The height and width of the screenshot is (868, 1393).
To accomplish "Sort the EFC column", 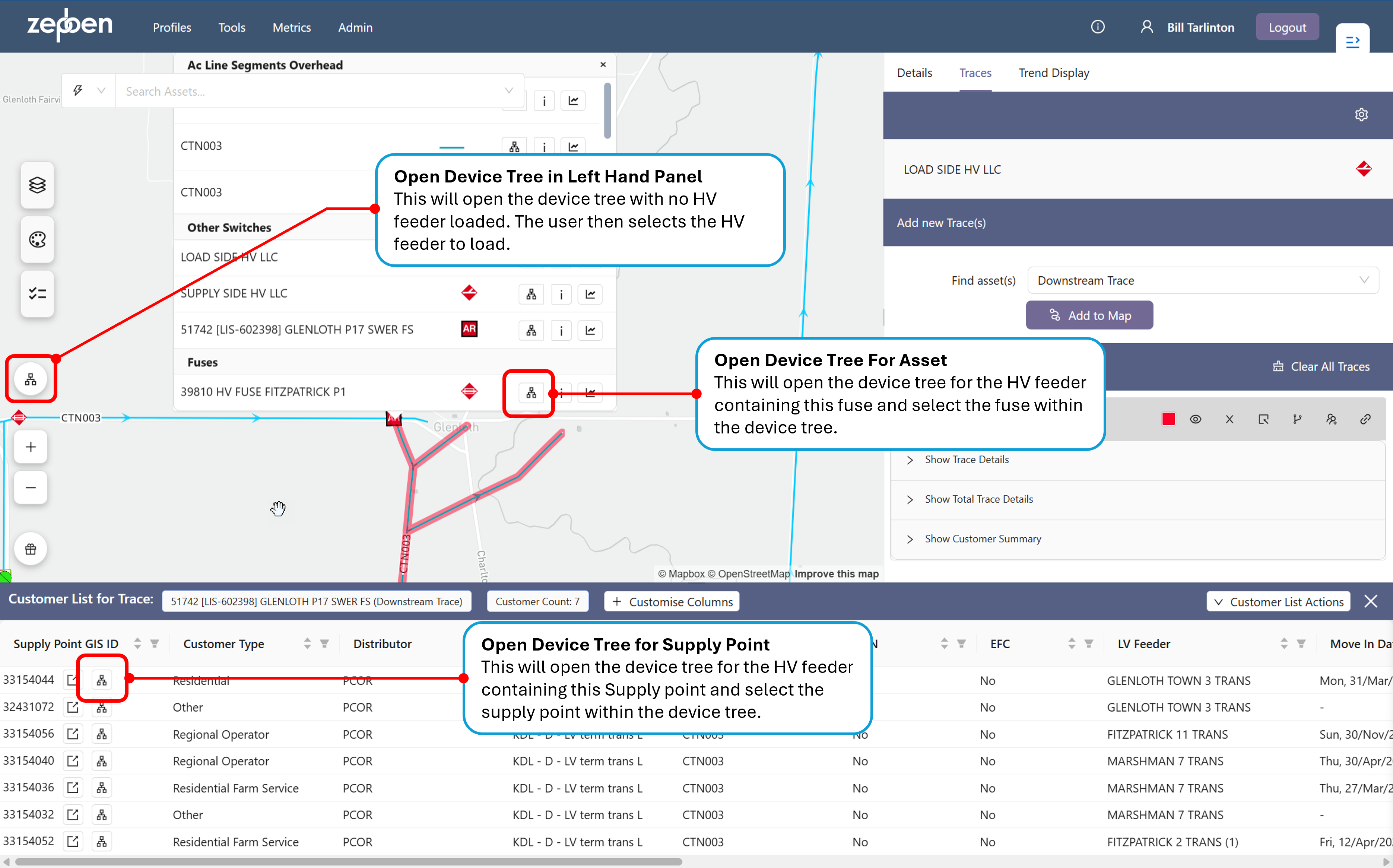I will (x=1072, y=643).
